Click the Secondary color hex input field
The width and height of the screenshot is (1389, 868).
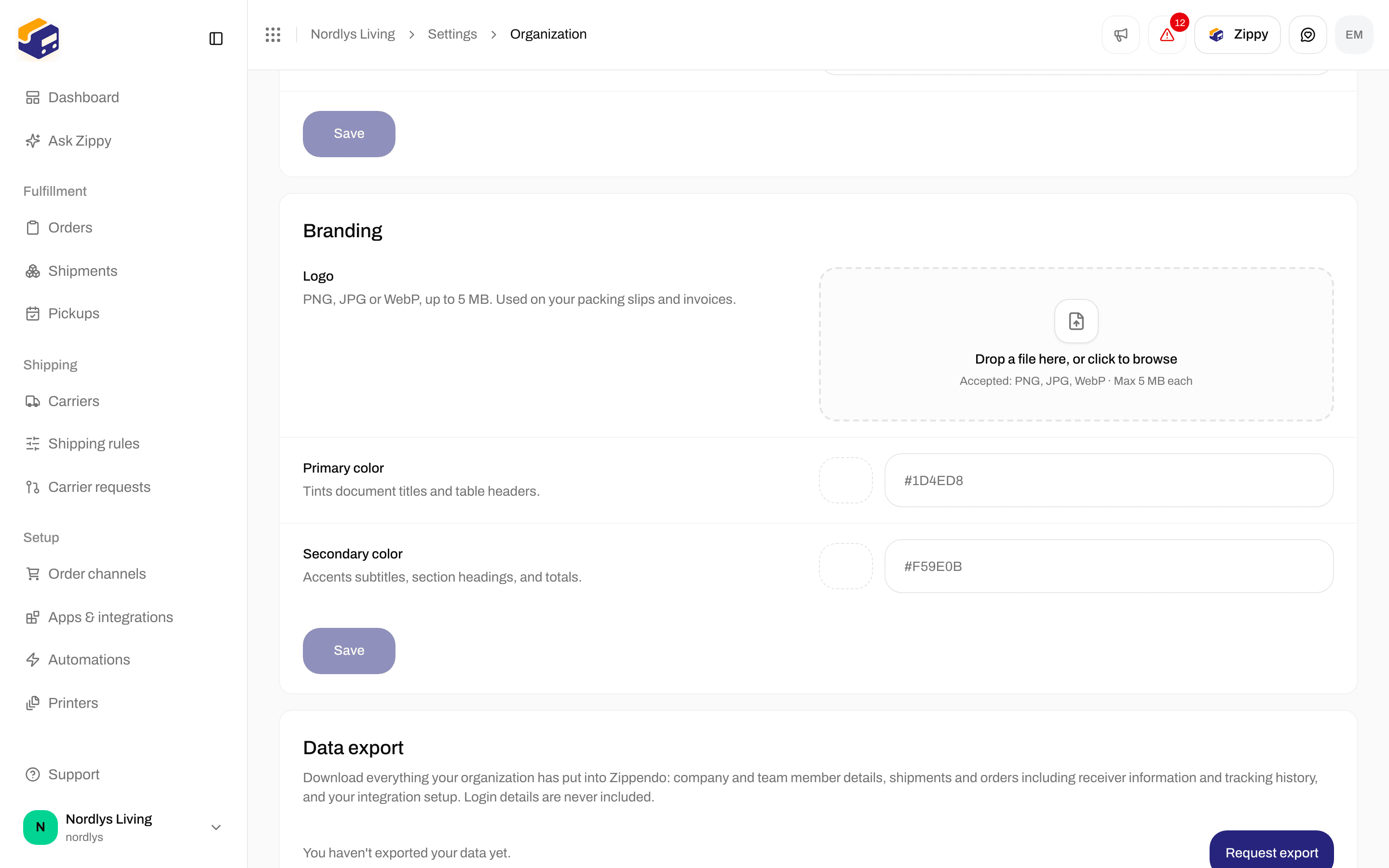pos(1109,566)
